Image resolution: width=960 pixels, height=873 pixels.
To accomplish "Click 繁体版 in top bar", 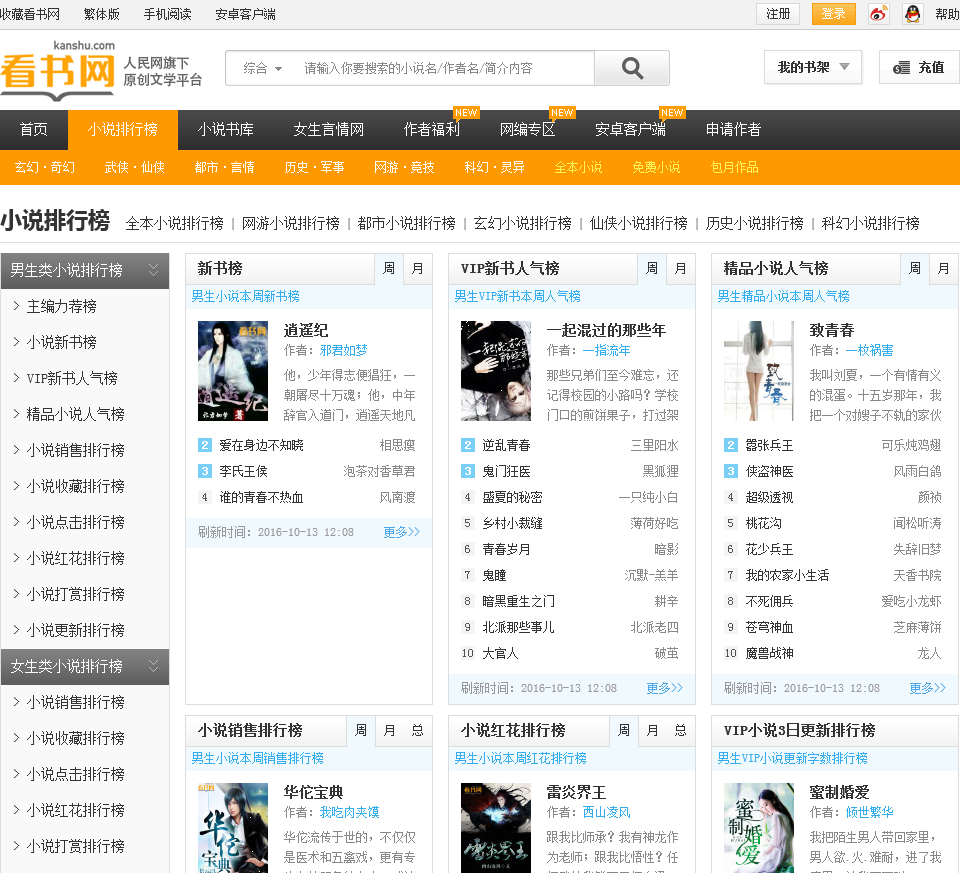I will [x=102, y=14].
